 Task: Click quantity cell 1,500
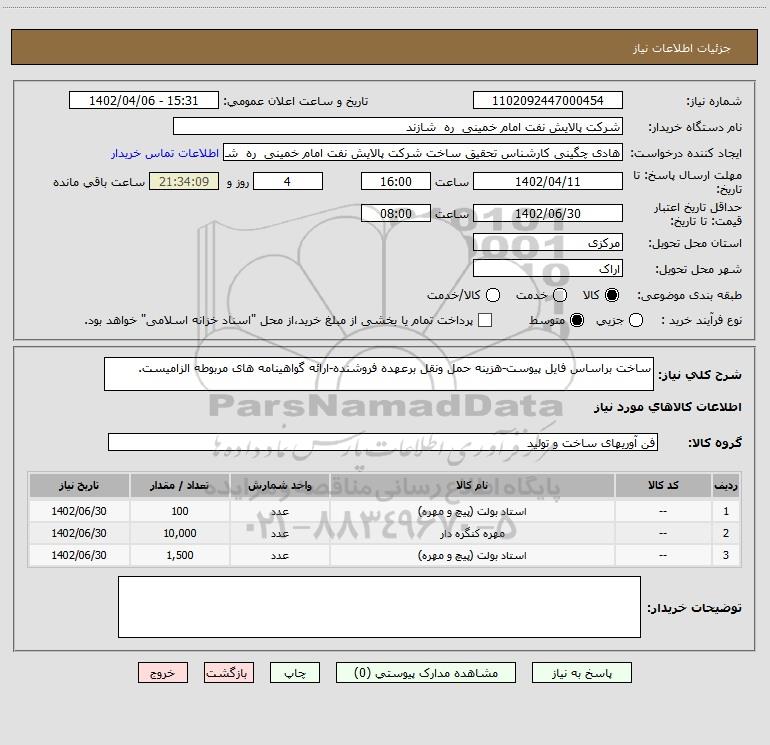pyautogui.click(x=180, y=555)
